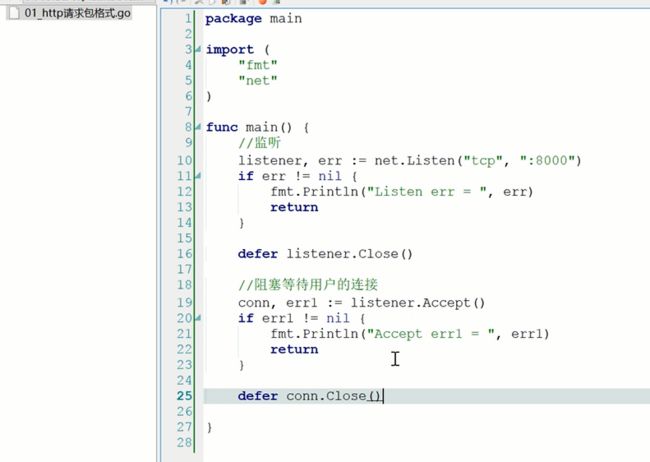Click "if err != nil" on line 11
The height and width of the screenshot is (462, 650).
pyautogui.click(x=290, y=176)
